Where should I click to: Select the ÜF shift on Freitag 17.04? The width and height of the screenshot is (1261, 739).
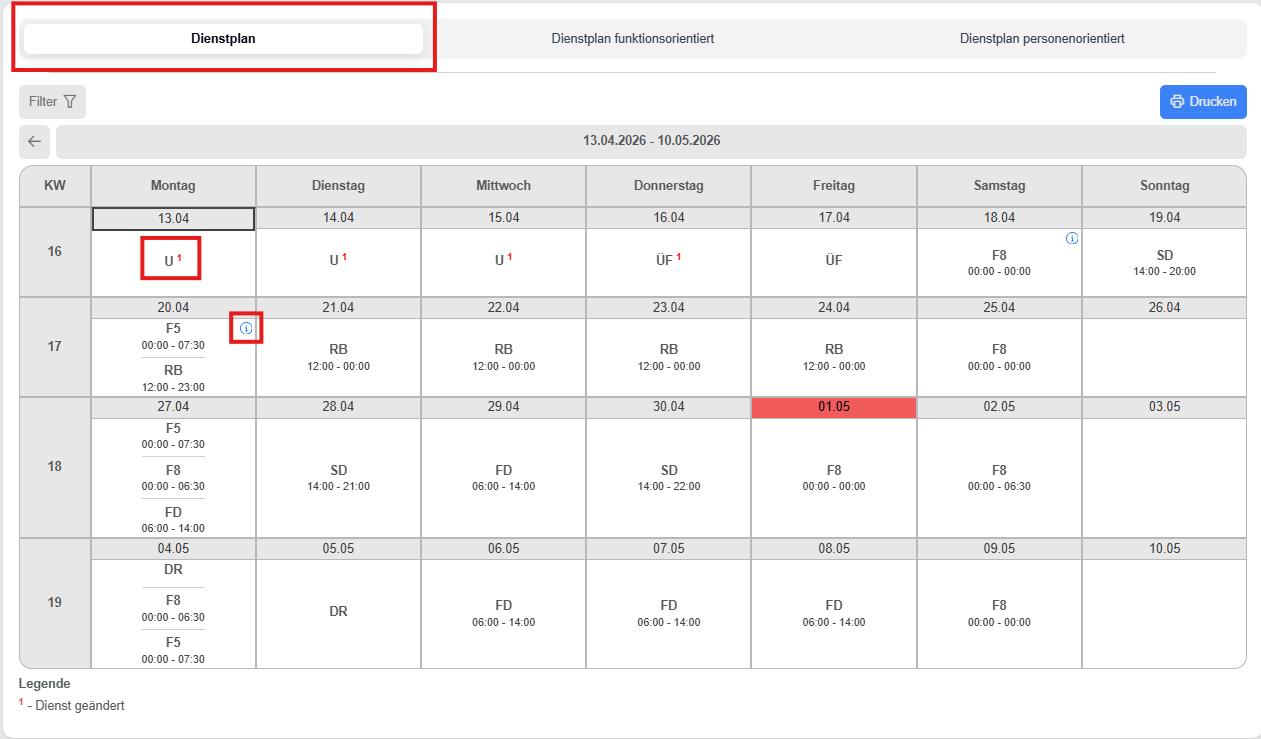833,261
